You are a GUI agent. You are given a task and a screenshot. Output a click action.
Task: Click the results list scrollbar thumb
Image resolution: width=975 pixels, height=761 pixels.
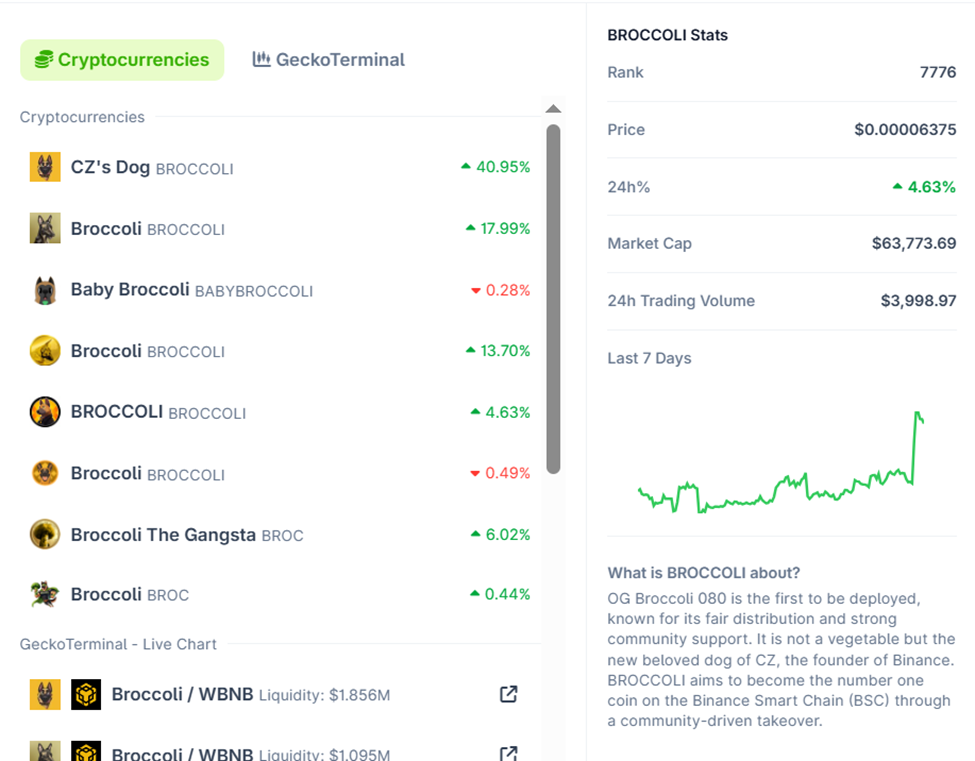tap(553, 298)
